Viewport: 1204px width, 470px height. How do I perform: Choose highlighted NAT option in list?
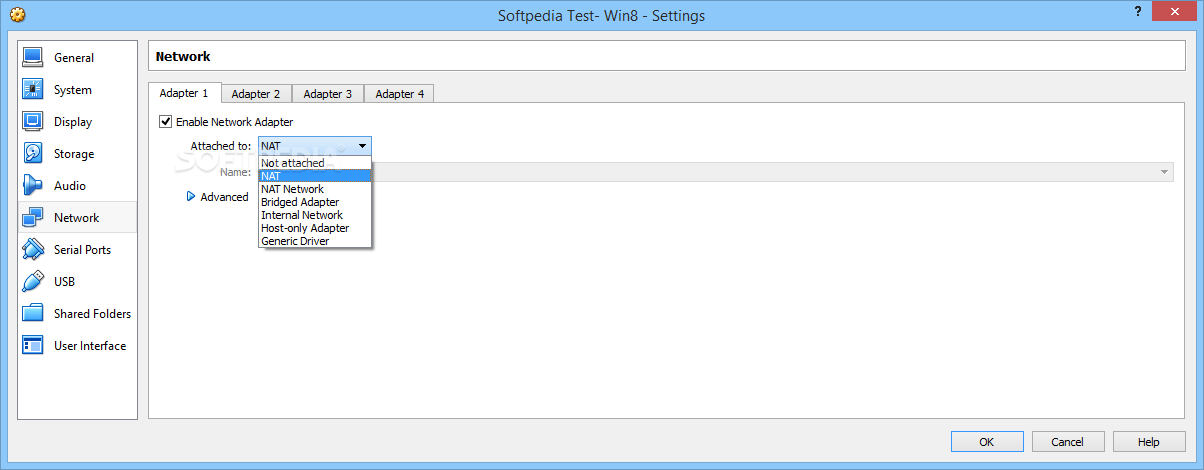pyautogui.click(x=315, y=176)
